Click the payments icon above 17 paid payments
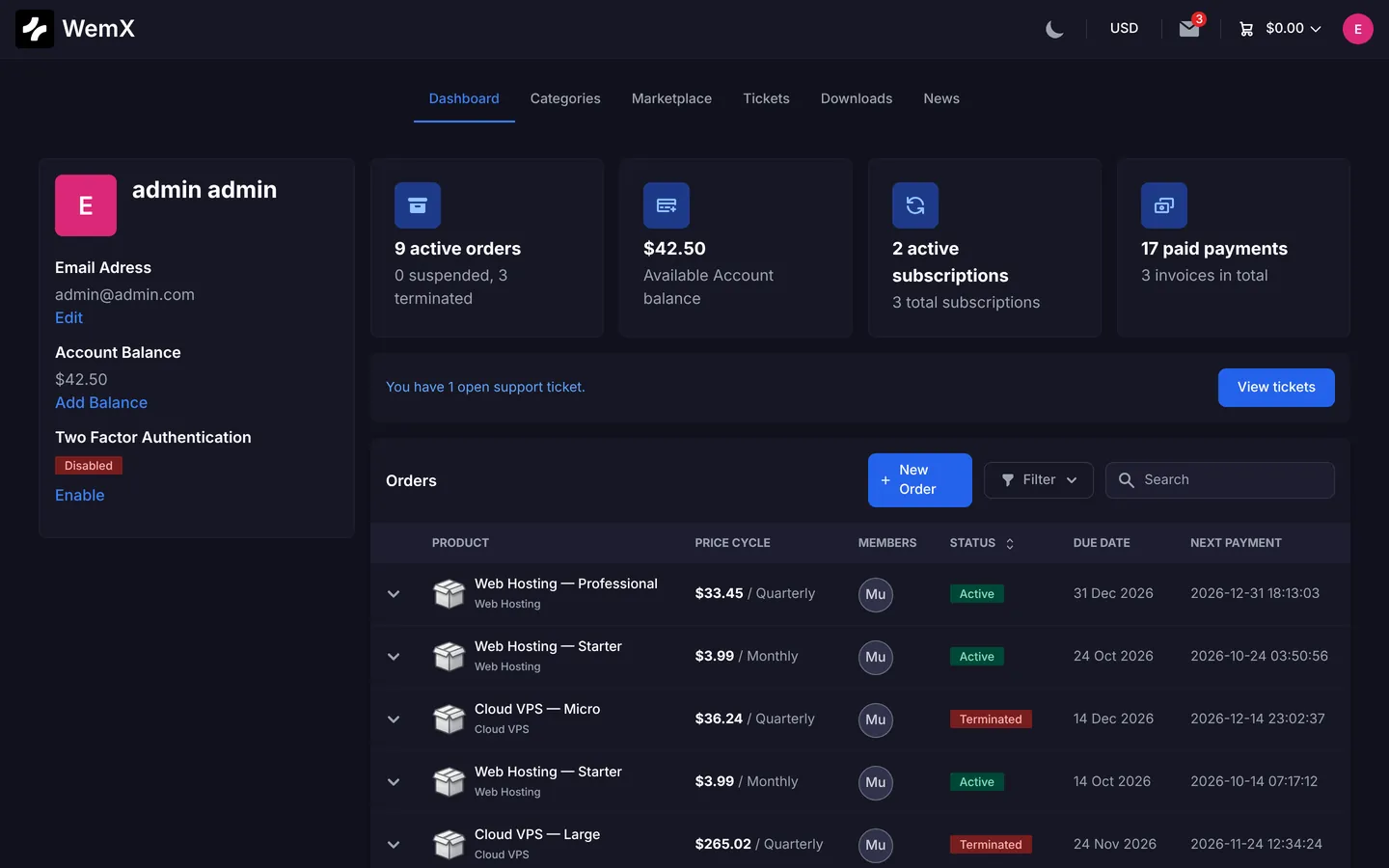This screenshot has width=1389, height=868. pos(1164,205)
